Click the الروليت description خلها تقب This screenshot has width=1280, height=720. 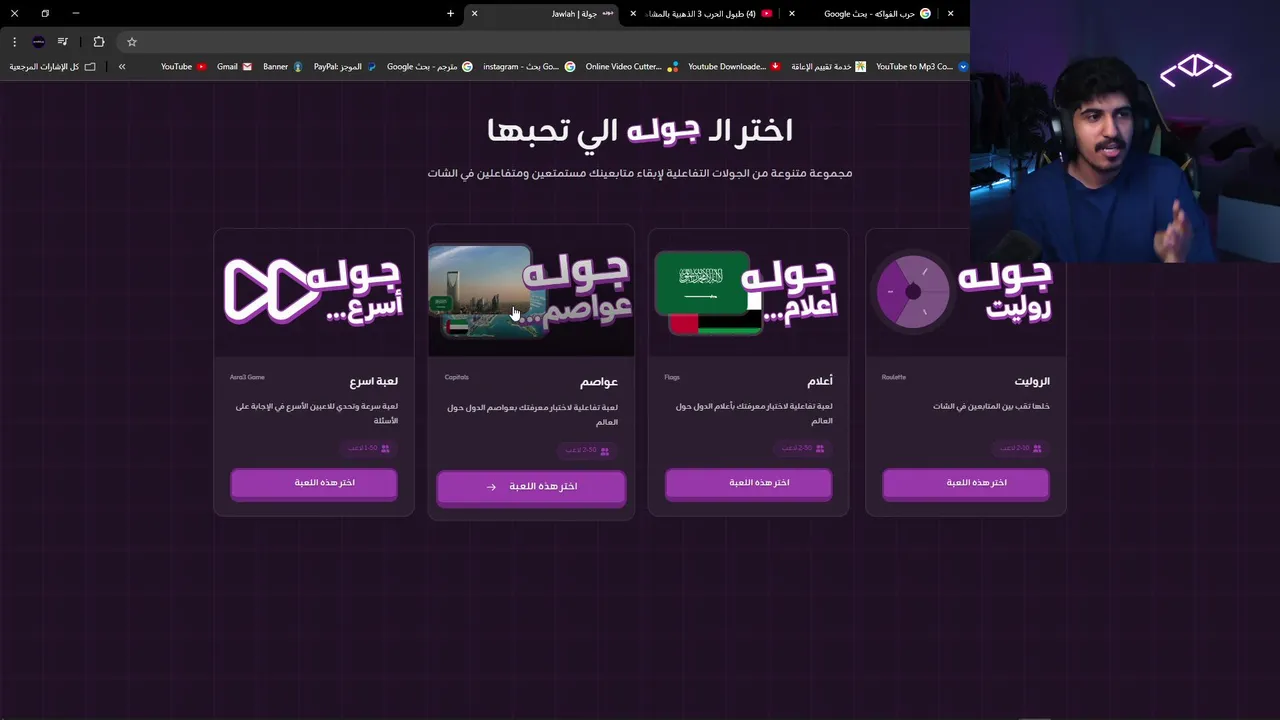point(991,406)
